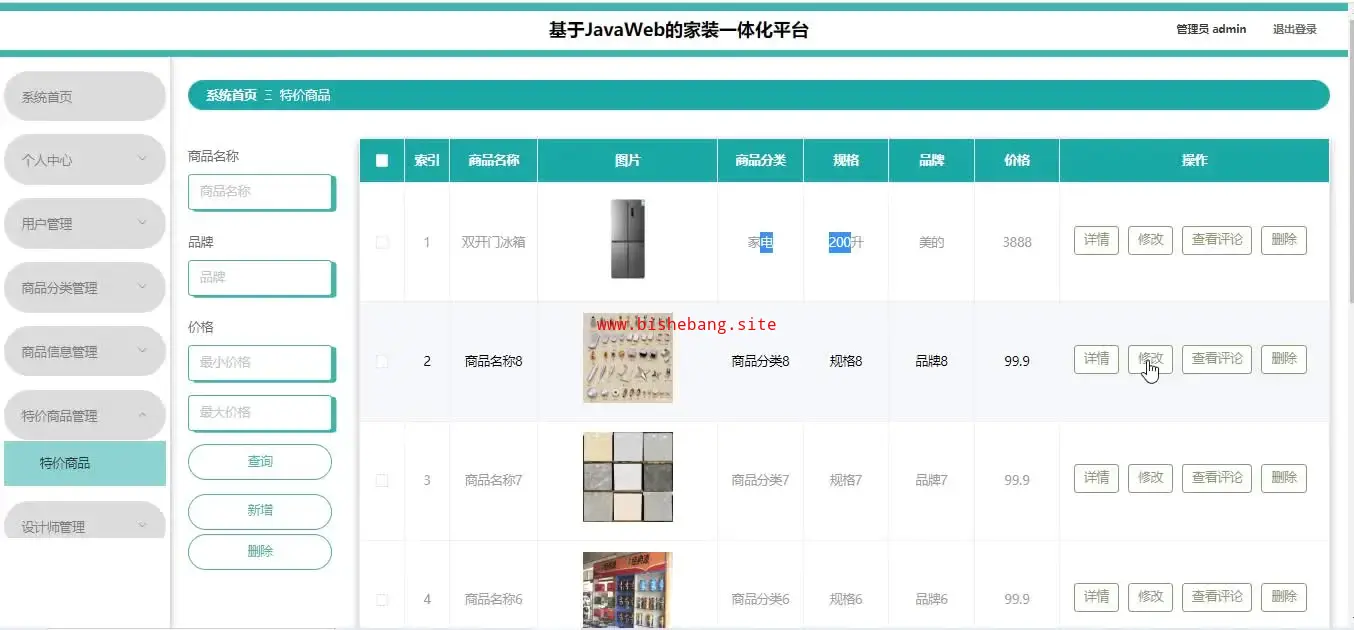Click 查看评论 for 商品名称7
Viewport: 1354px width, 630px height.
(1217, 478)
